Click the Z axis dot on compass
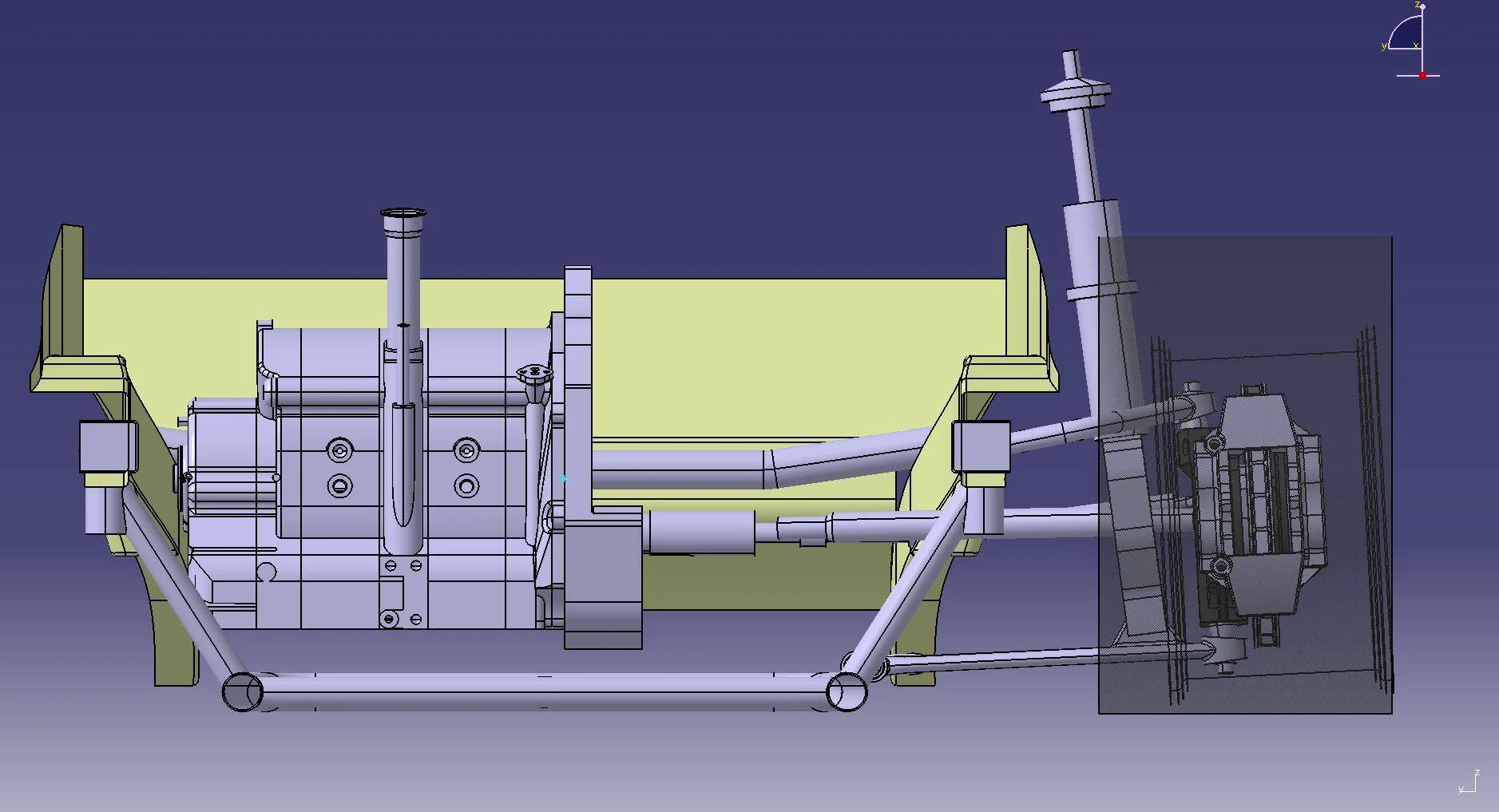 pos(1422,6)
